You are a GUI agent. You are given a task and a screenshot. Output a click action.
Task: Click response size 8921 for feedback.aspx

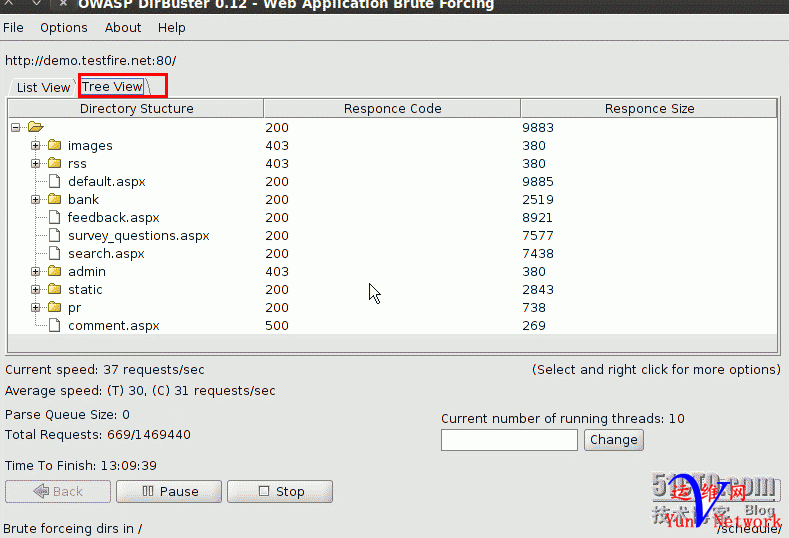point(537,218)
